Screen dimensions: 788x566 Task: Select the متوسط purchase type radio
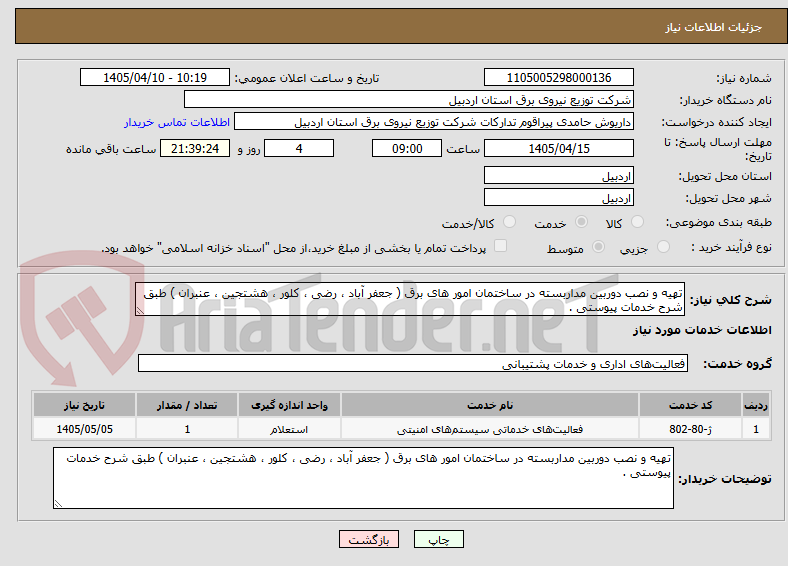tap(599, 247)
